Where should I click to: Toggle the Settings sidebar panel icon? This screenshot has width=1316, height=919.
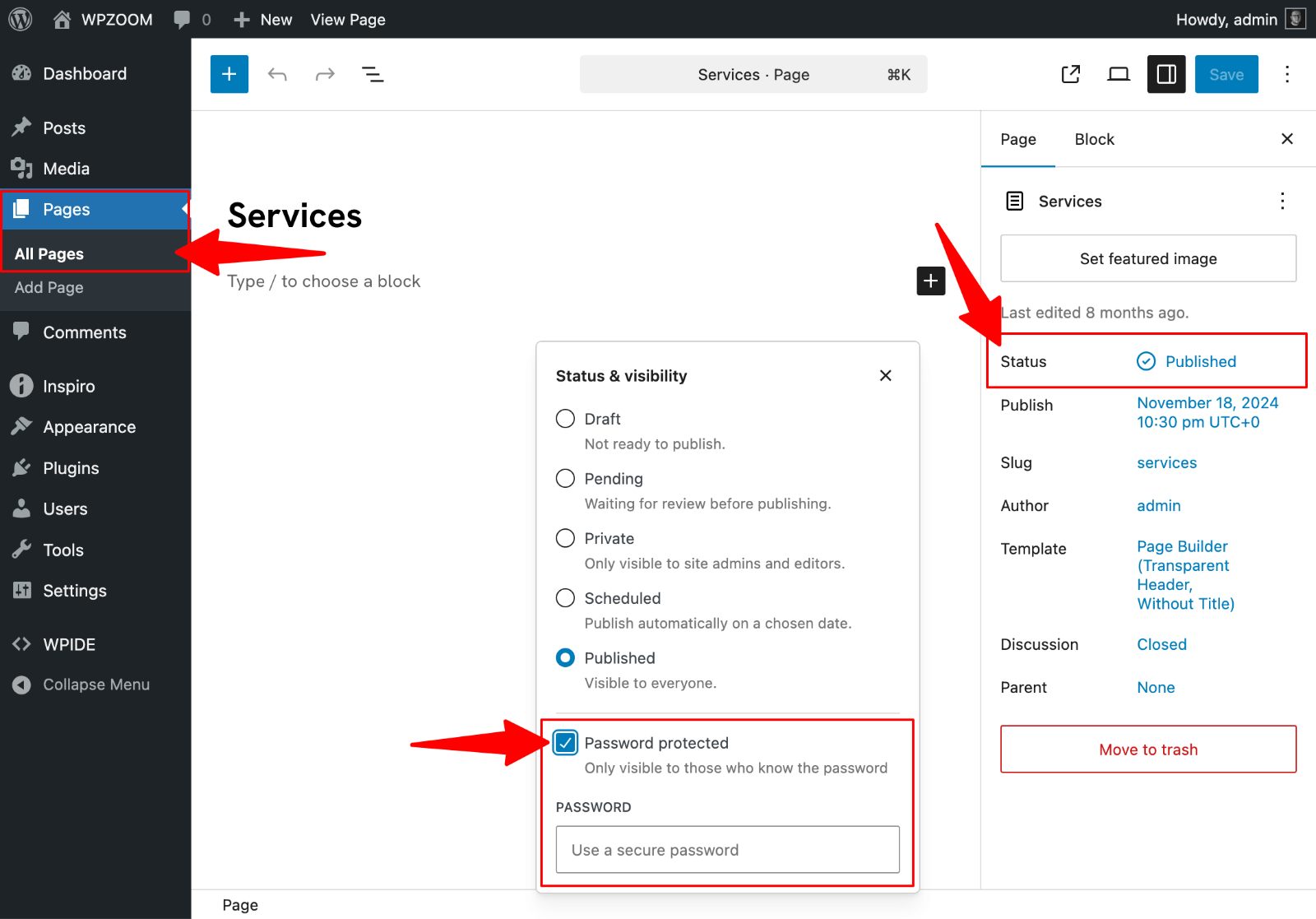(x=1166, y=74)
